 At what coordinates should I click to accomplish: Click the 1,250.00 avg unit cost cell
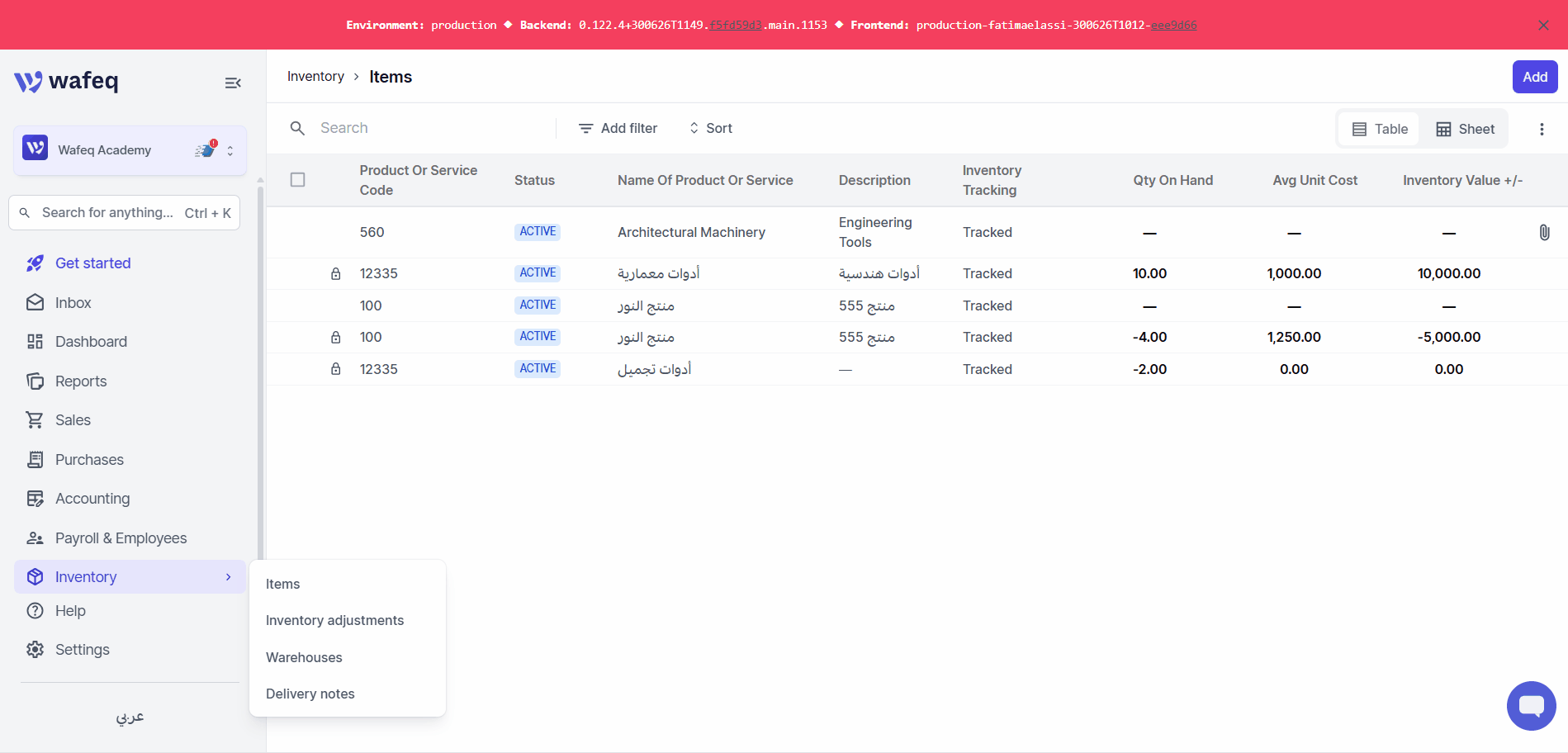1294,338
